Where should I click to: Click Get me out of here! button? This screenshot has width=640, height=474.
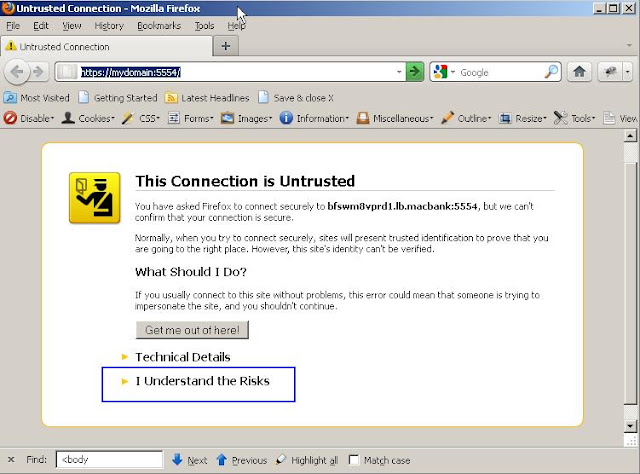192,330
